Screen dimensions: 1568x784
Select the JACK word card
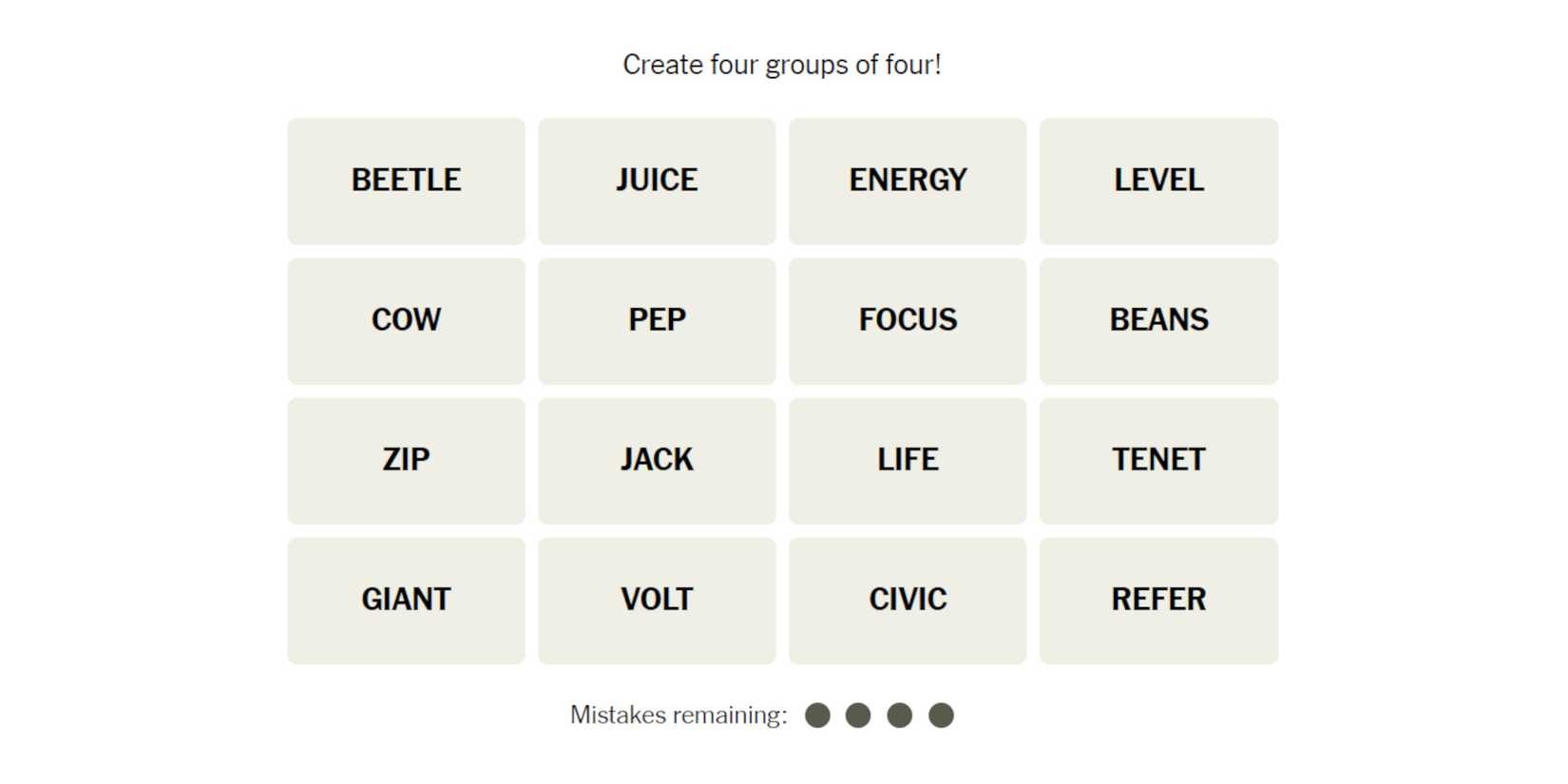click(657, 460)
